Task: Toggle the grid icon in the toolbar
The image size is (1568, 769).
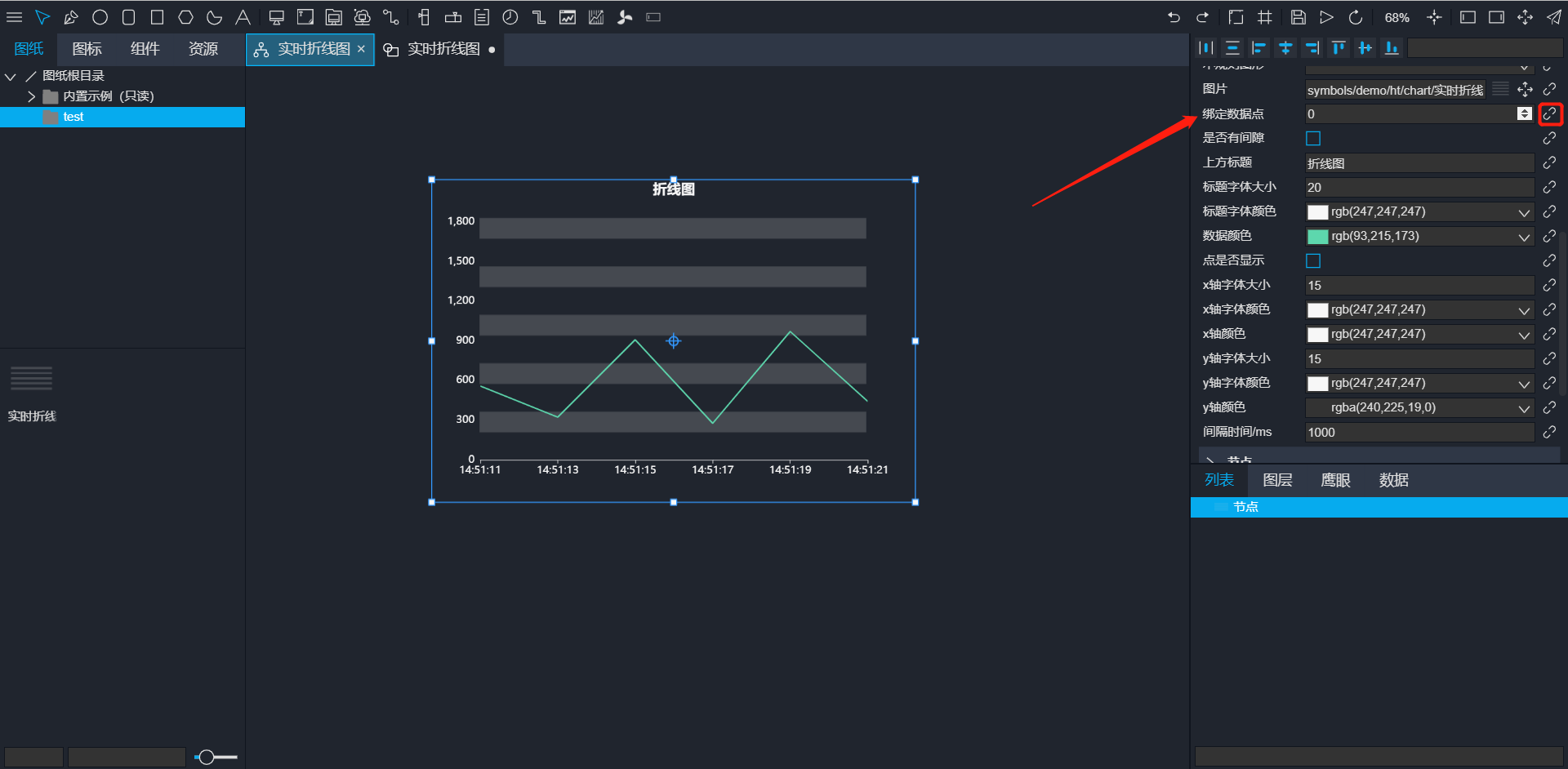Action: (x=1265, y=17)
